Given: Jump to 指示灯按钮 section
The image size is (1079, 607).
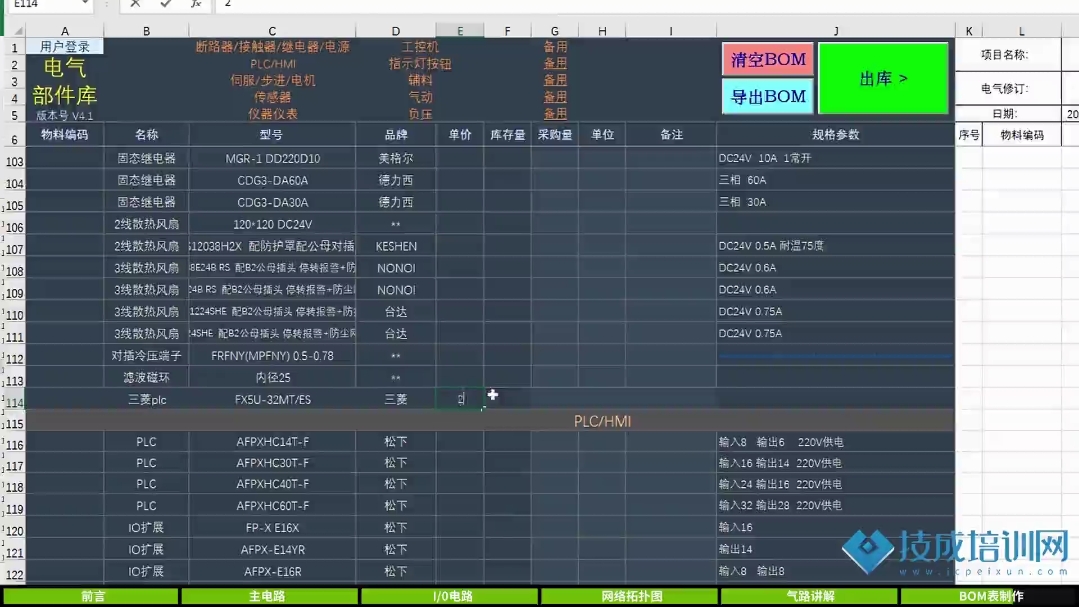Looking at the screenshot, I should [x=420, y=63].
